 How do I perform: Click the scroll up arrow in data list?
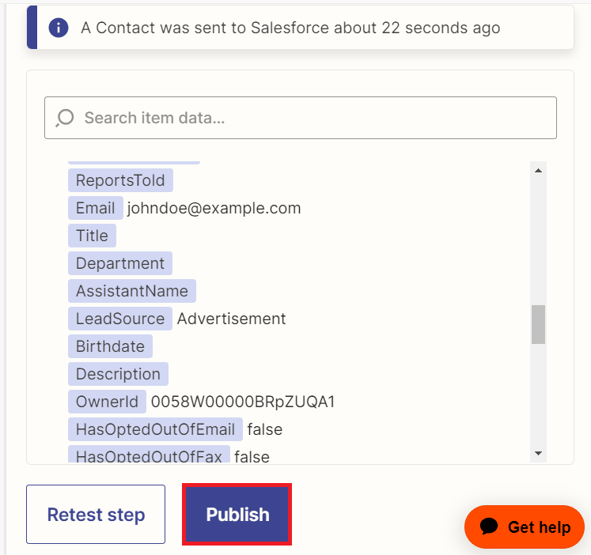click(x=538, y=171)
